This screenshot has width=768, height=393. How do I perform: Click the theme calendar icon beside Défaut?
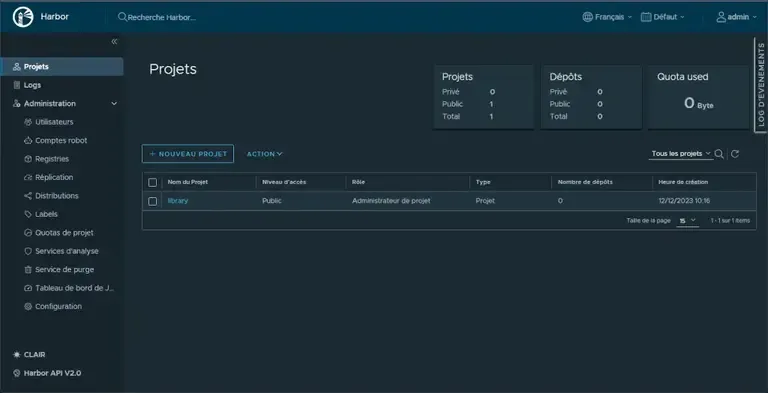tap(646, 17)
